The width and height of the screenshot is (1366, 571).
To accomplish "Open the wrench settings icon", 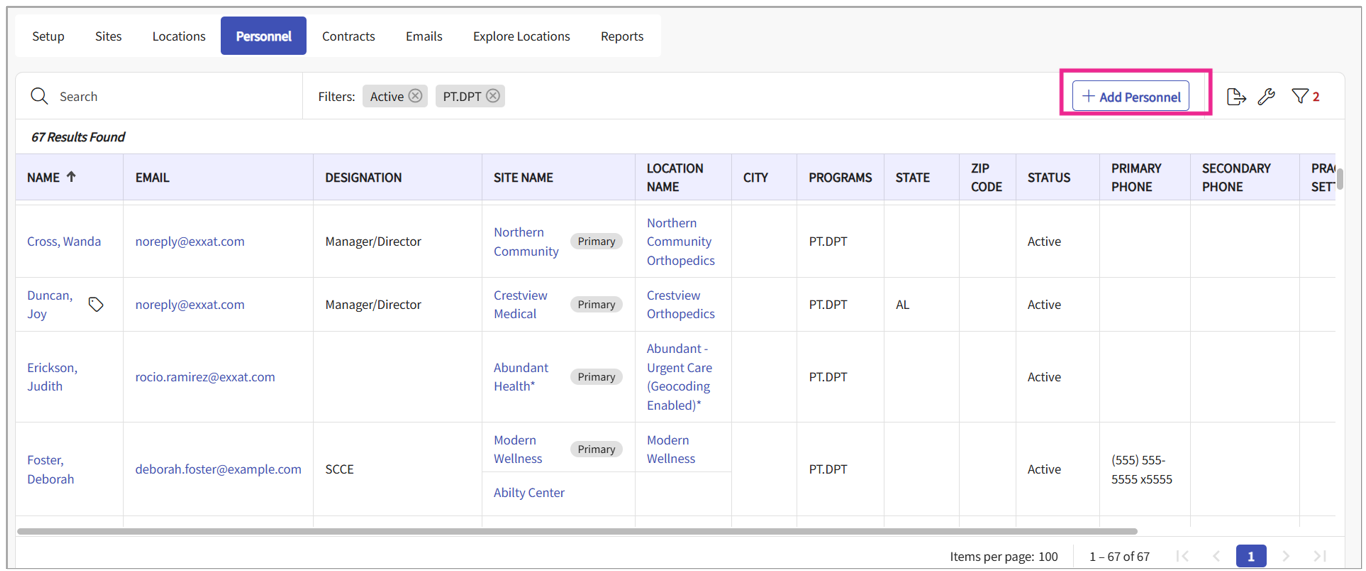I will 1266,97.
